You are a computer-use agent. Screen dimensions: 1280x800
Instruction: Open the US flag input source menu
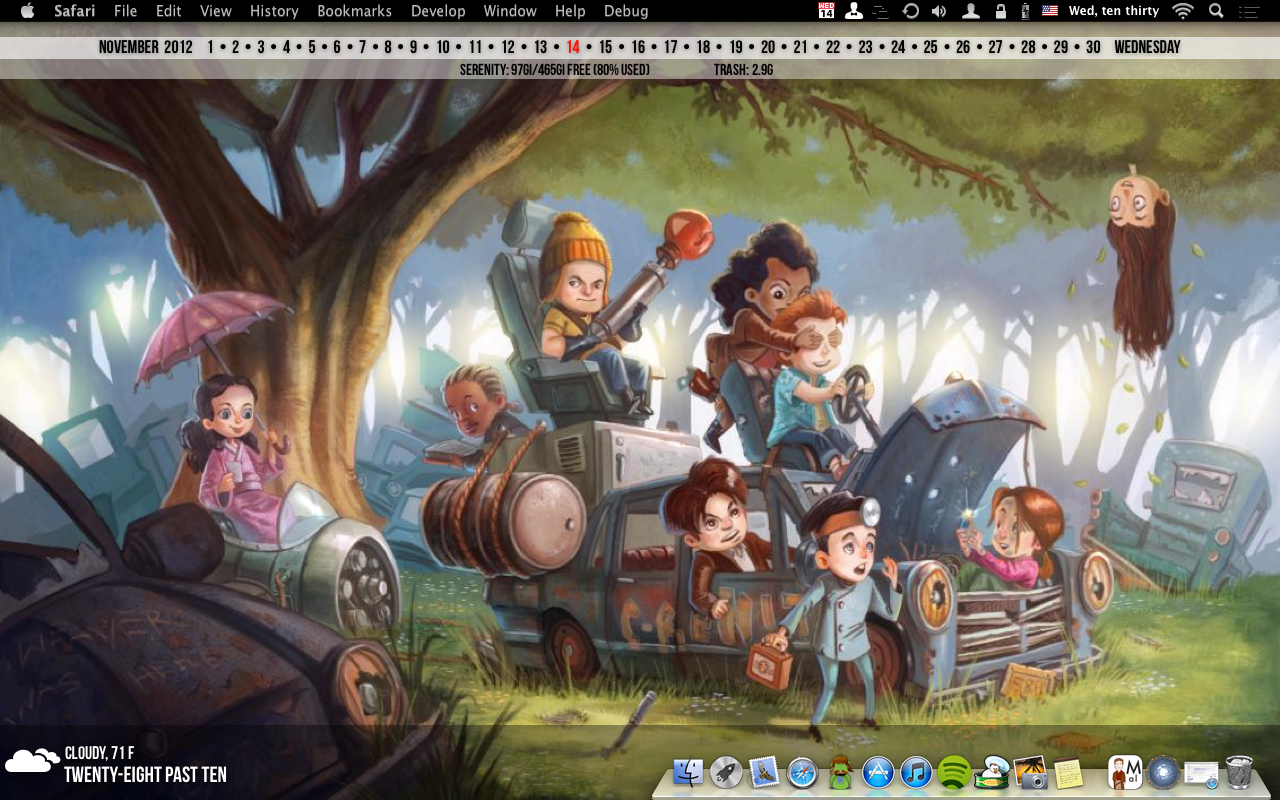pos(1050,11)
